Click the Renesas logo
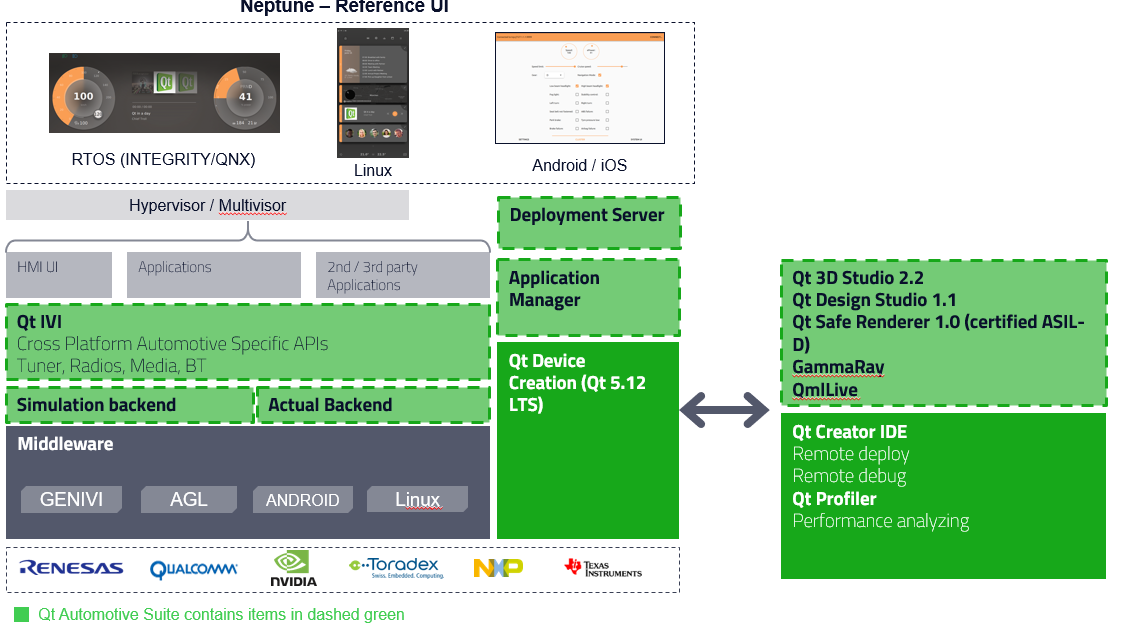Screen dimensions: 1121x629 [71, 568]
